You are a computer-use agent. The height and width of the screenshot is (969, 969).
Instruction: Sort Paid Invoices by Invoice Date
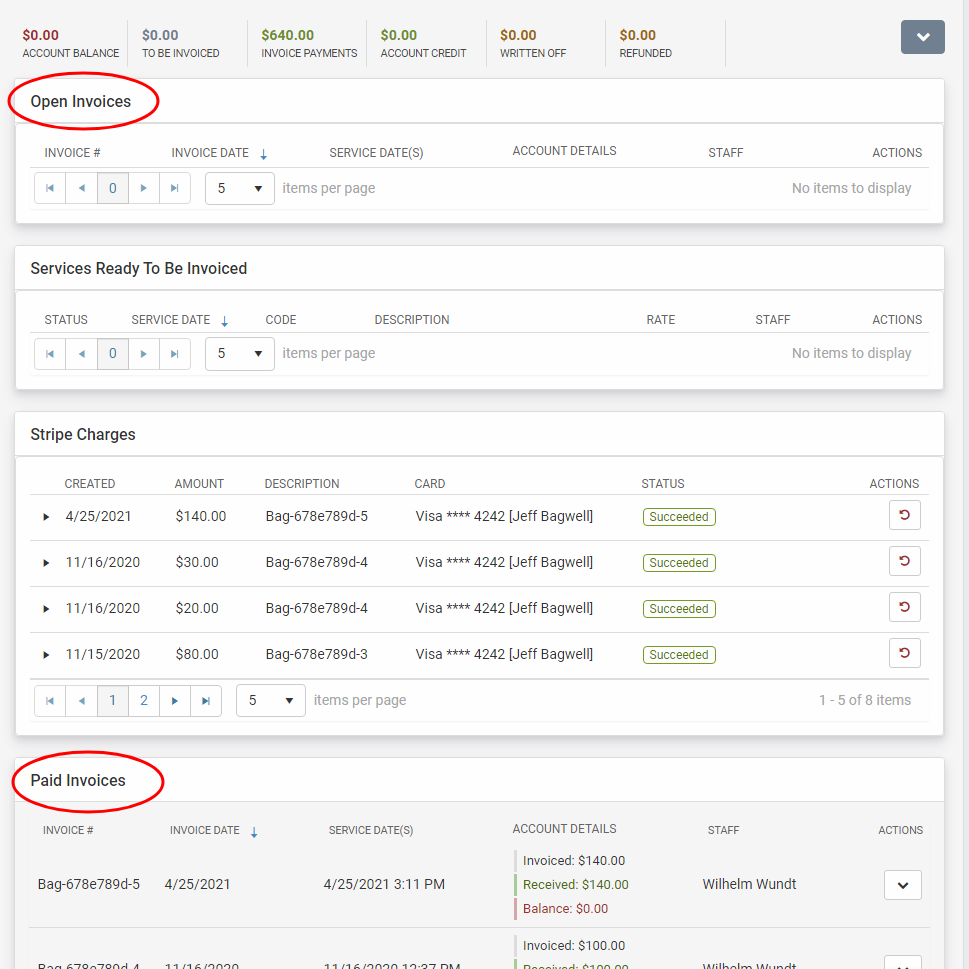[x=205, y=830]
